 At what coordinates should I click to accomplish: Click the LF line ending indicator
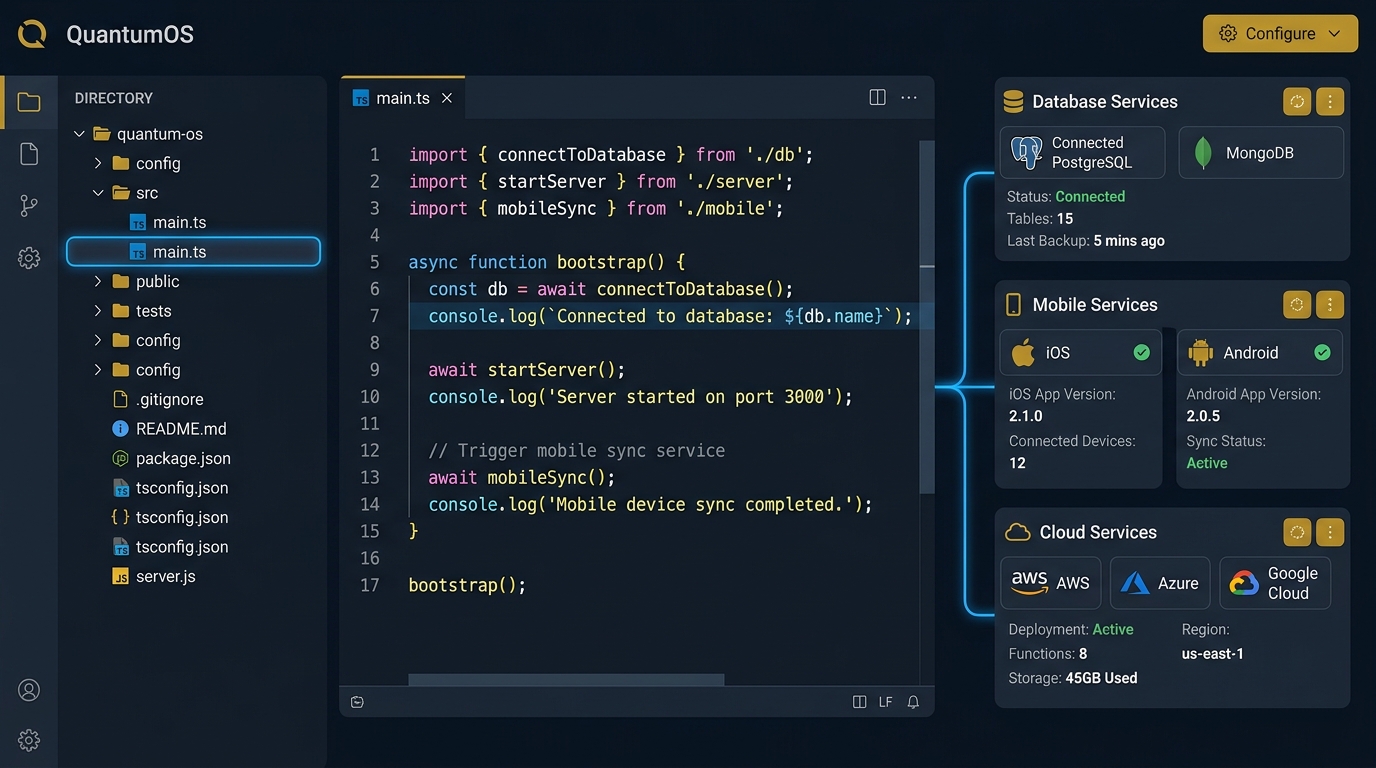coord(885,702)
